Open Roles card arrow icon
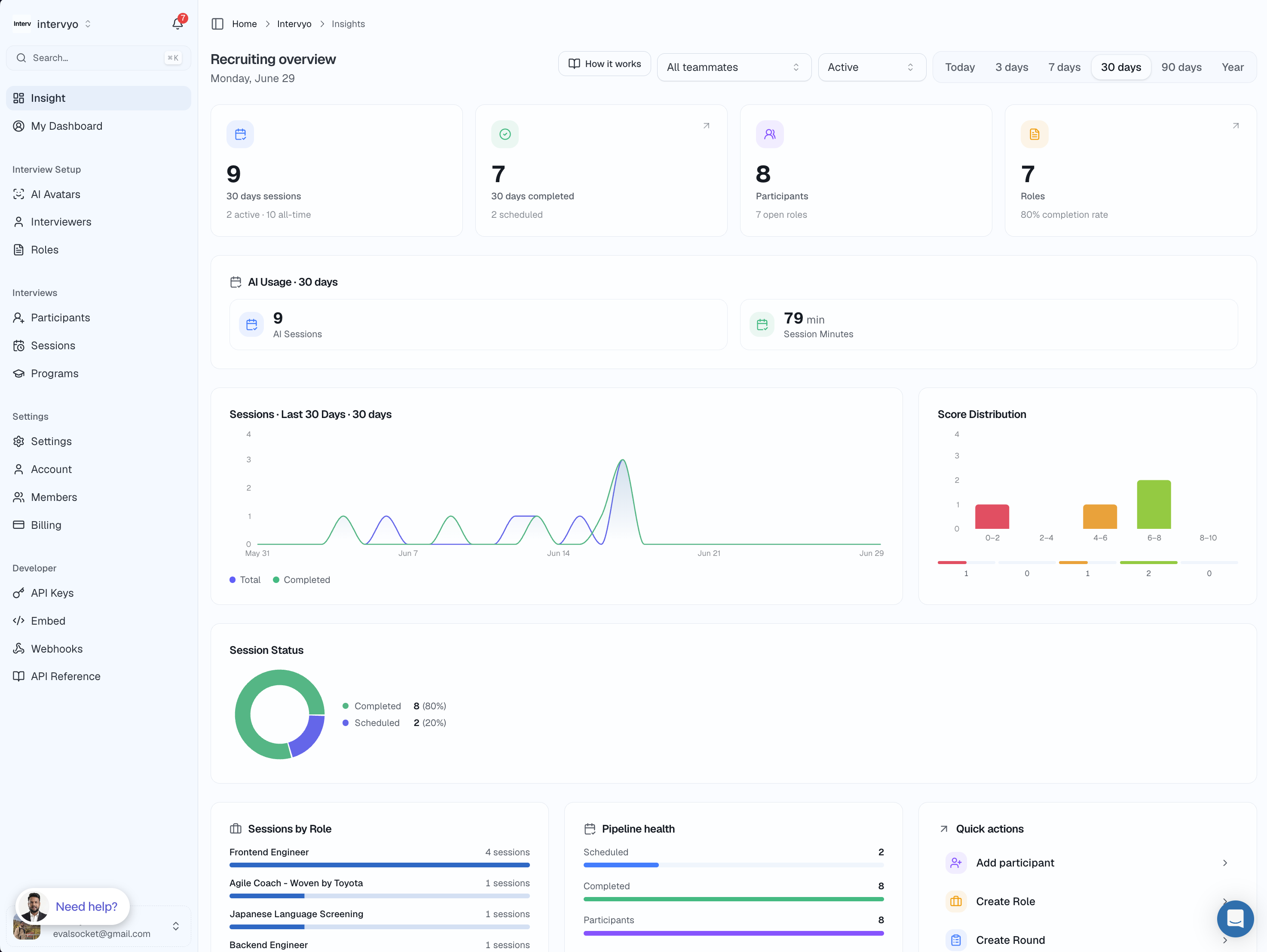Image resolution: width=1267 pixels, height=952 pixels. coord(1236,126)
